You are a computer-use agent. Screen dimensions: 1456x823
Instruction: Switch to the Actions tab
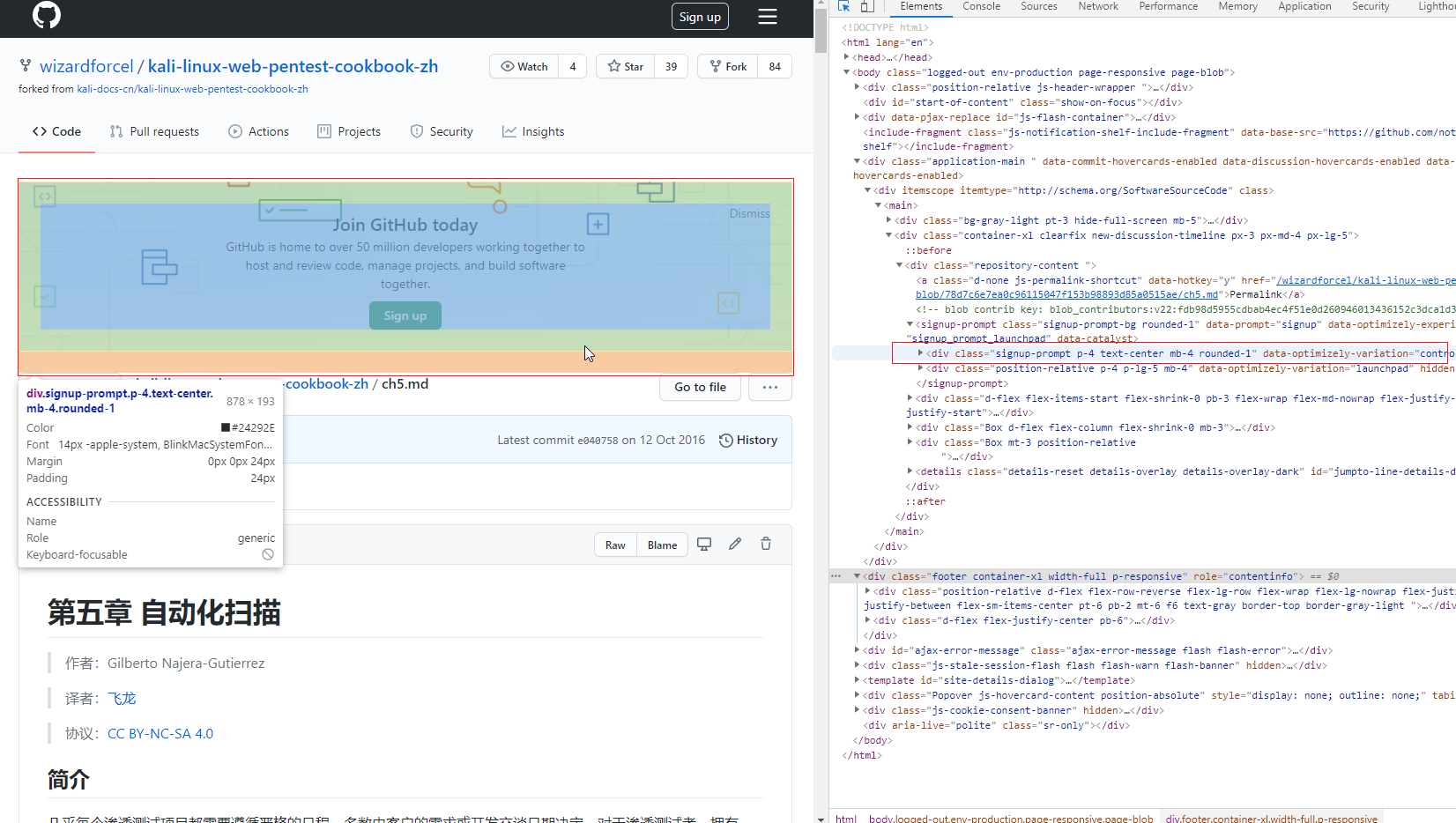[x=258, y=131]
